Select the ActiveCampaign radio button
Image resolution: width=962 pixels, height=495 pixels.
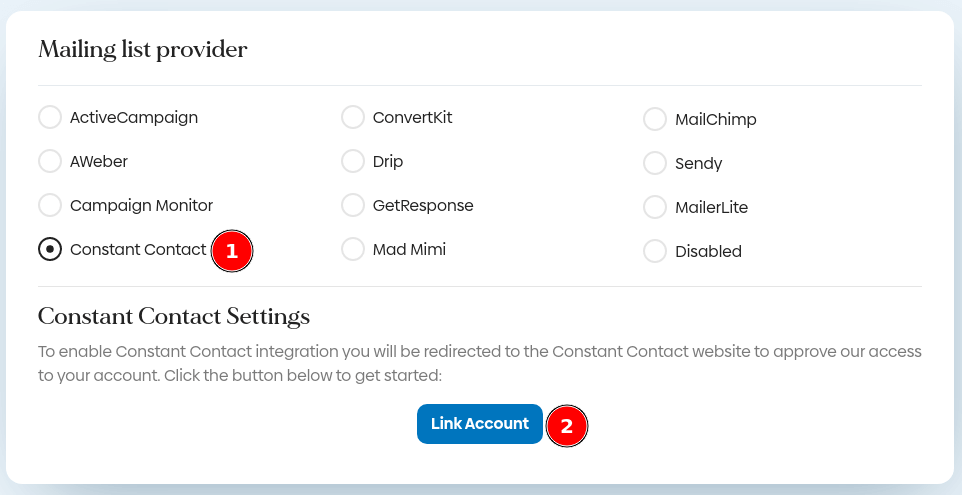(50, 118)
